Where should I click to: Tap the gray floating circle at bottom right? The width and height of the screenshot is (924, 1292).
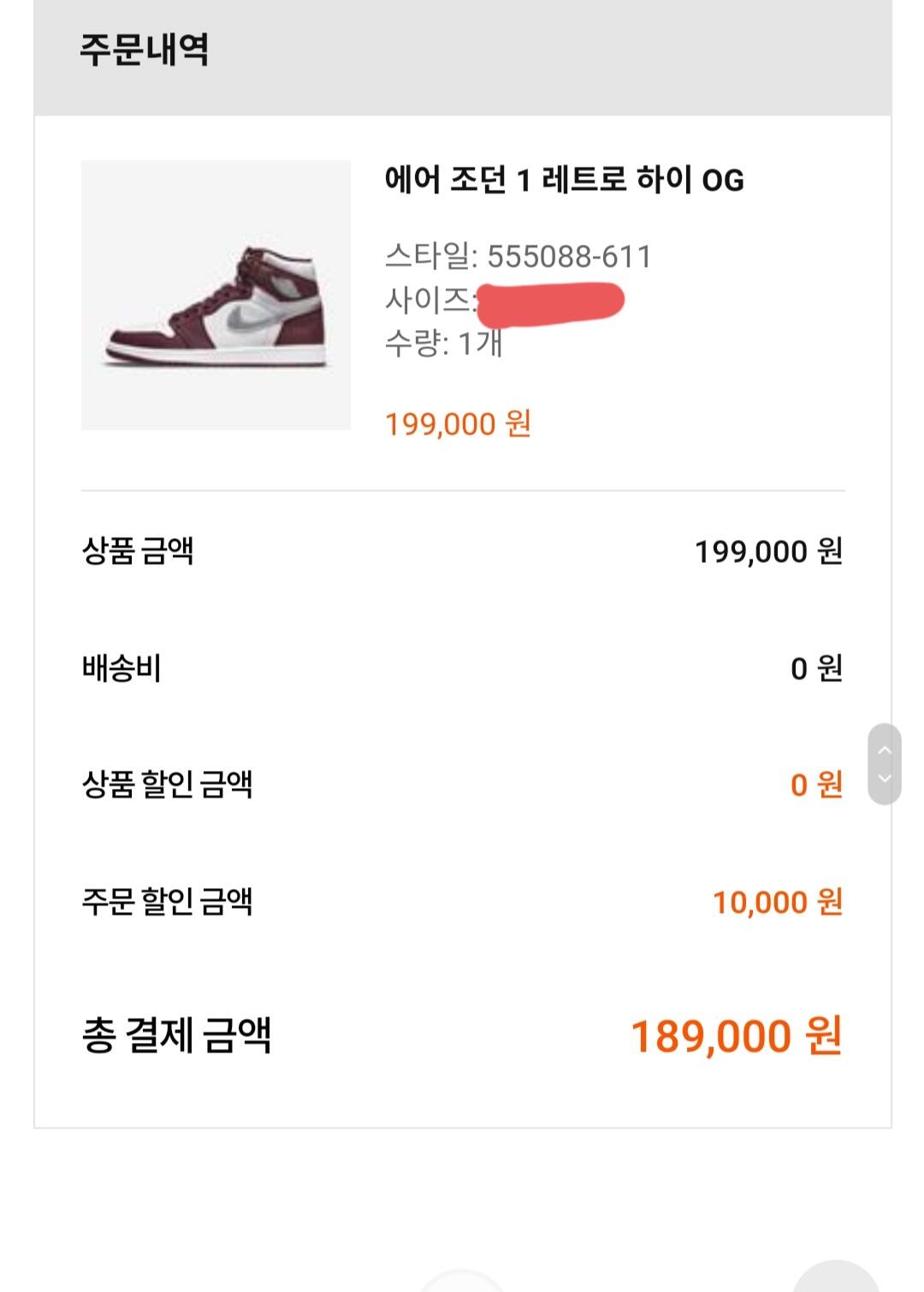pyautogui.click(x=836, y=1278)
